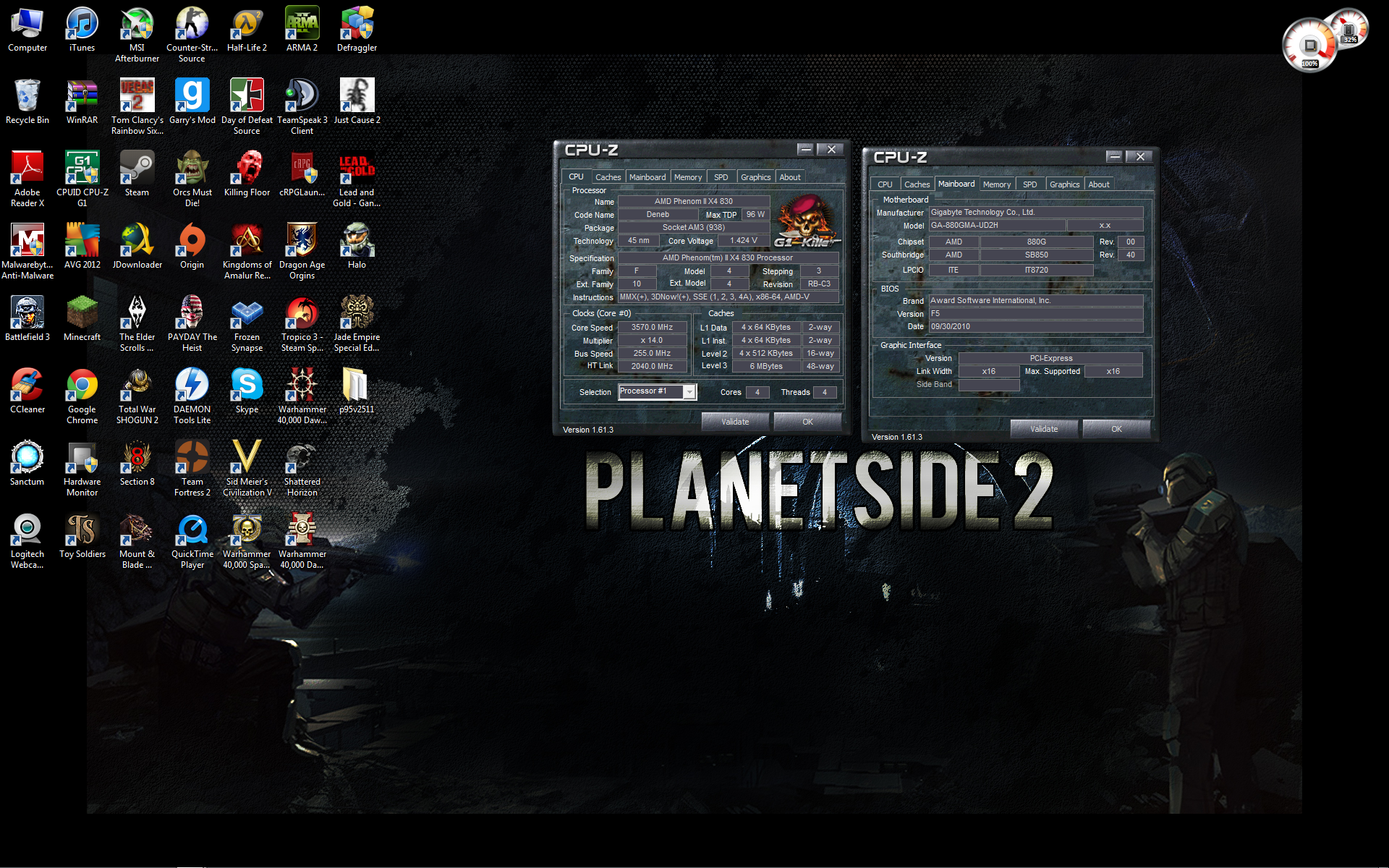Launch Hardware Monitor shortcut
The image size is (1389, 868).
(82, 469)
